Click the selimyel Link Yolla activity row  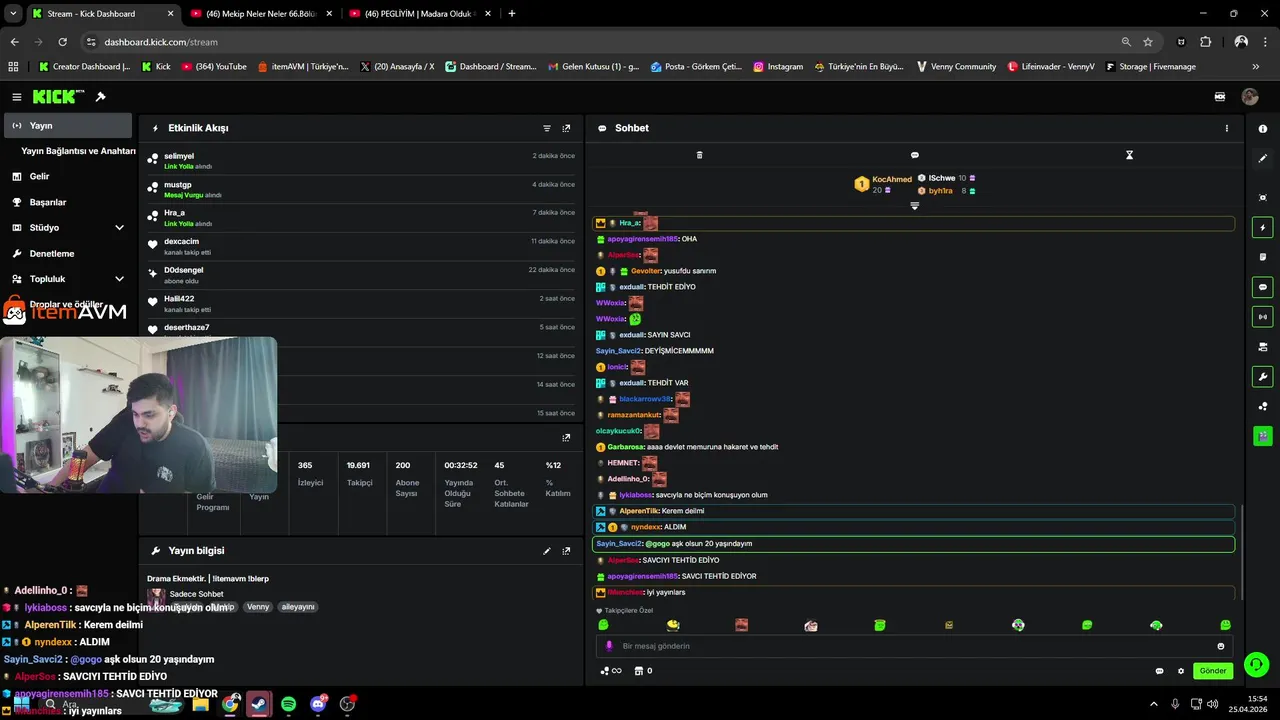point(361,161)
